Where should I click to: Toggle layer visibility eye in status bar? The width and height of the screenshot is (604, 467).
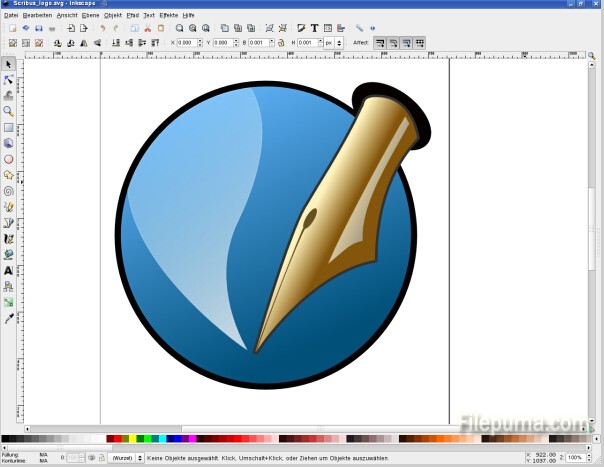91,457
